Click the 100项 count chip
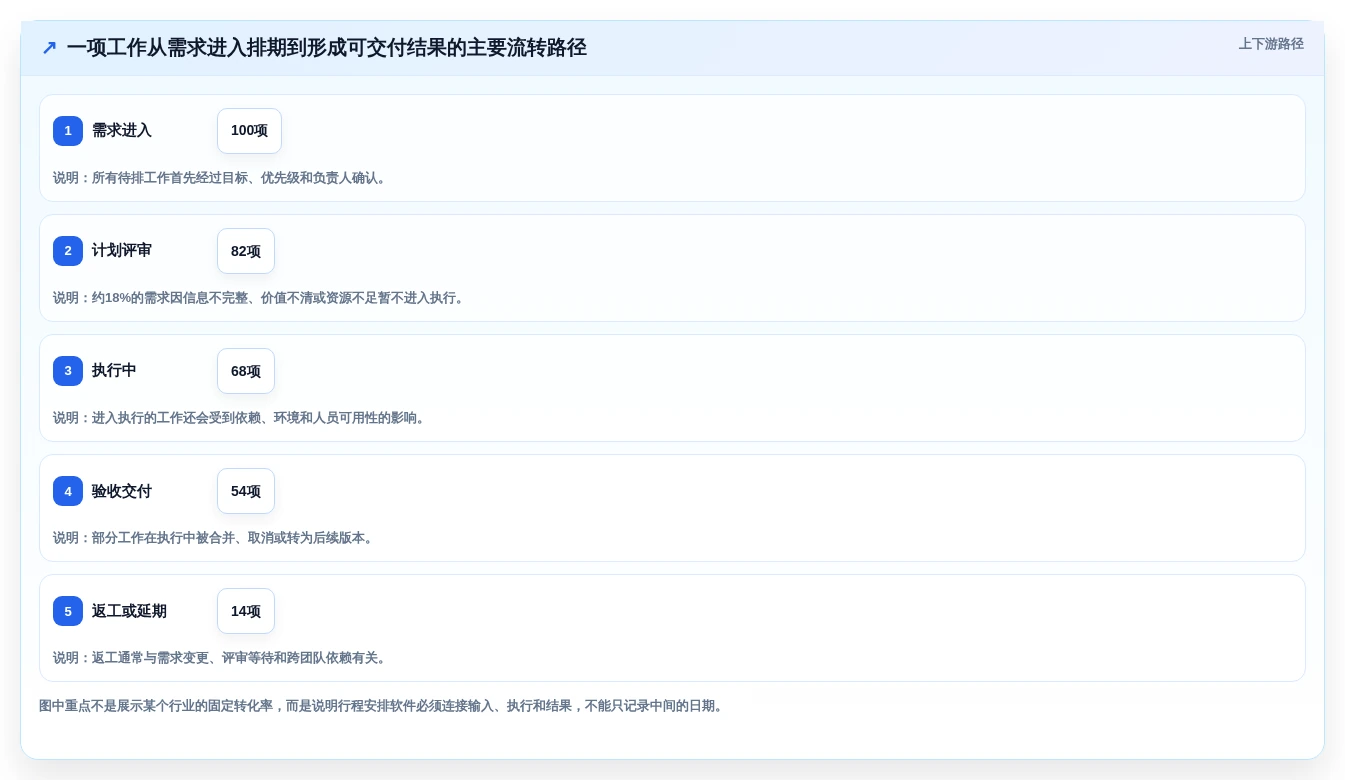The width and height of the screenshot is (1345, 780). (x=249, y=131)
